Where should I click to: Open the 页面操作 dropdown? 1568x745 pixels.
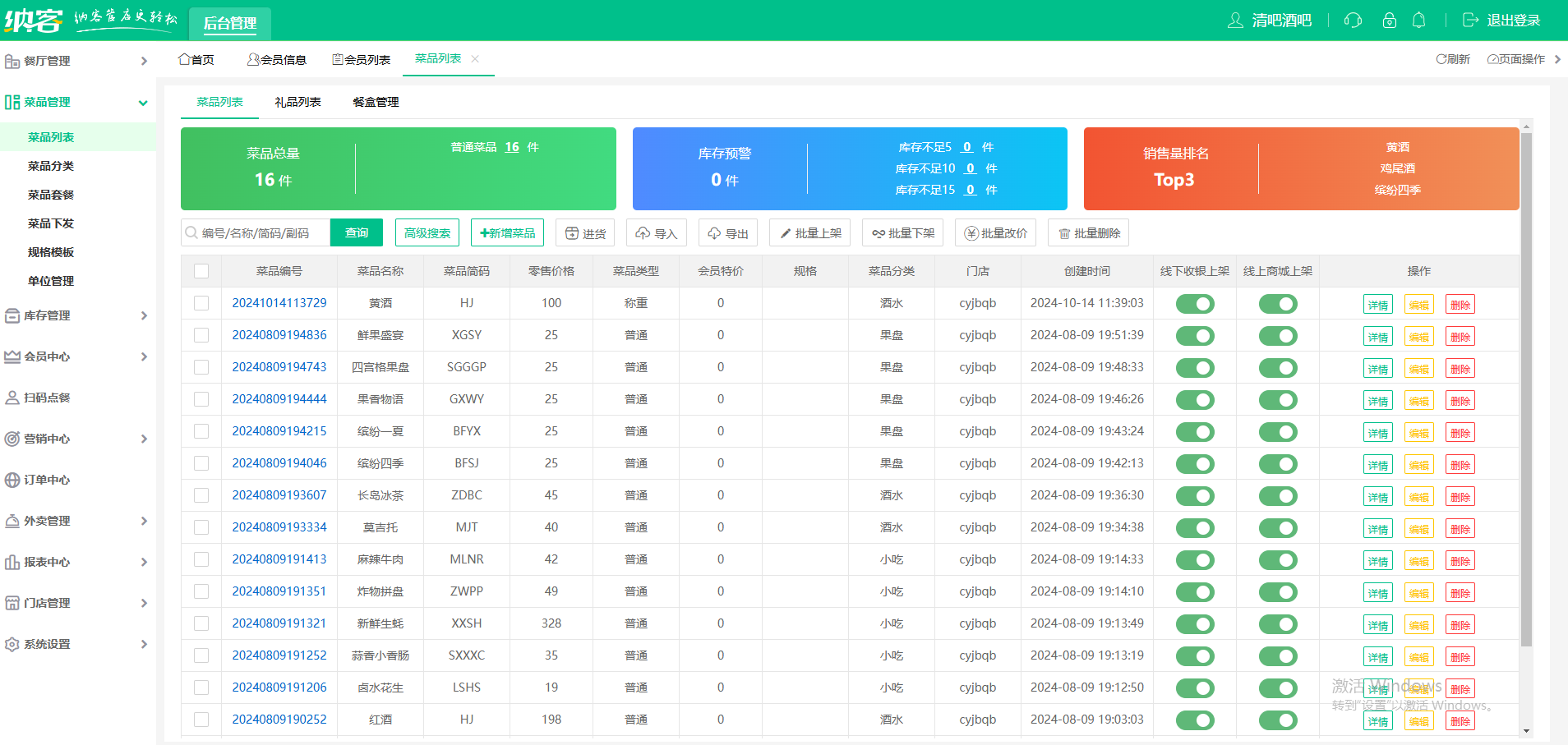coord(1522,59)
